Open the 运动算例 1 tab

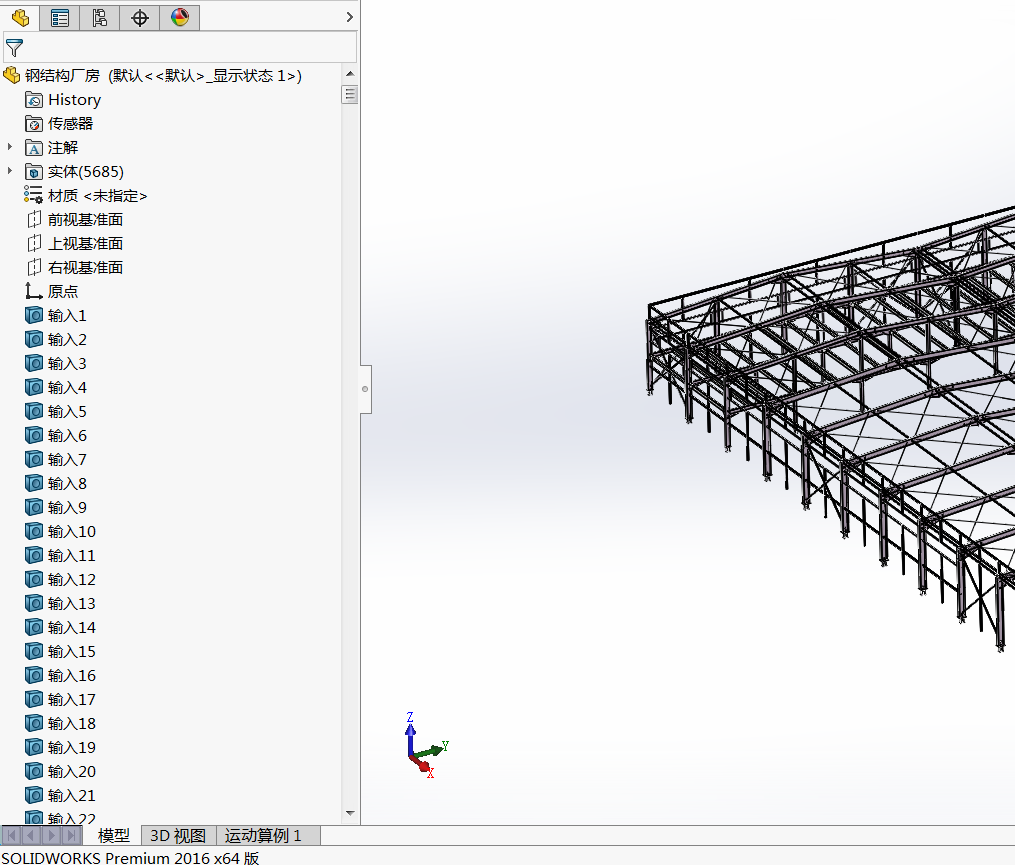[263, 835]
